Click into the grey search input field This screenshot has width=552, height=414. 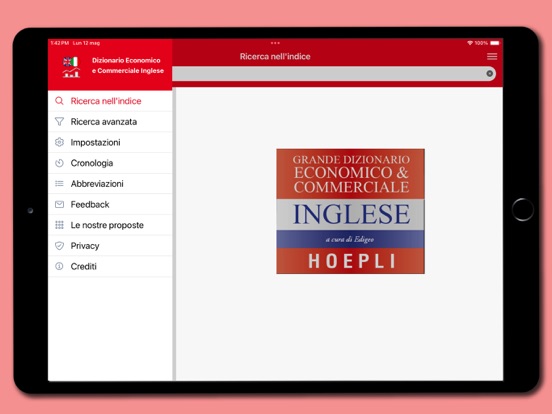coord(334,74)
